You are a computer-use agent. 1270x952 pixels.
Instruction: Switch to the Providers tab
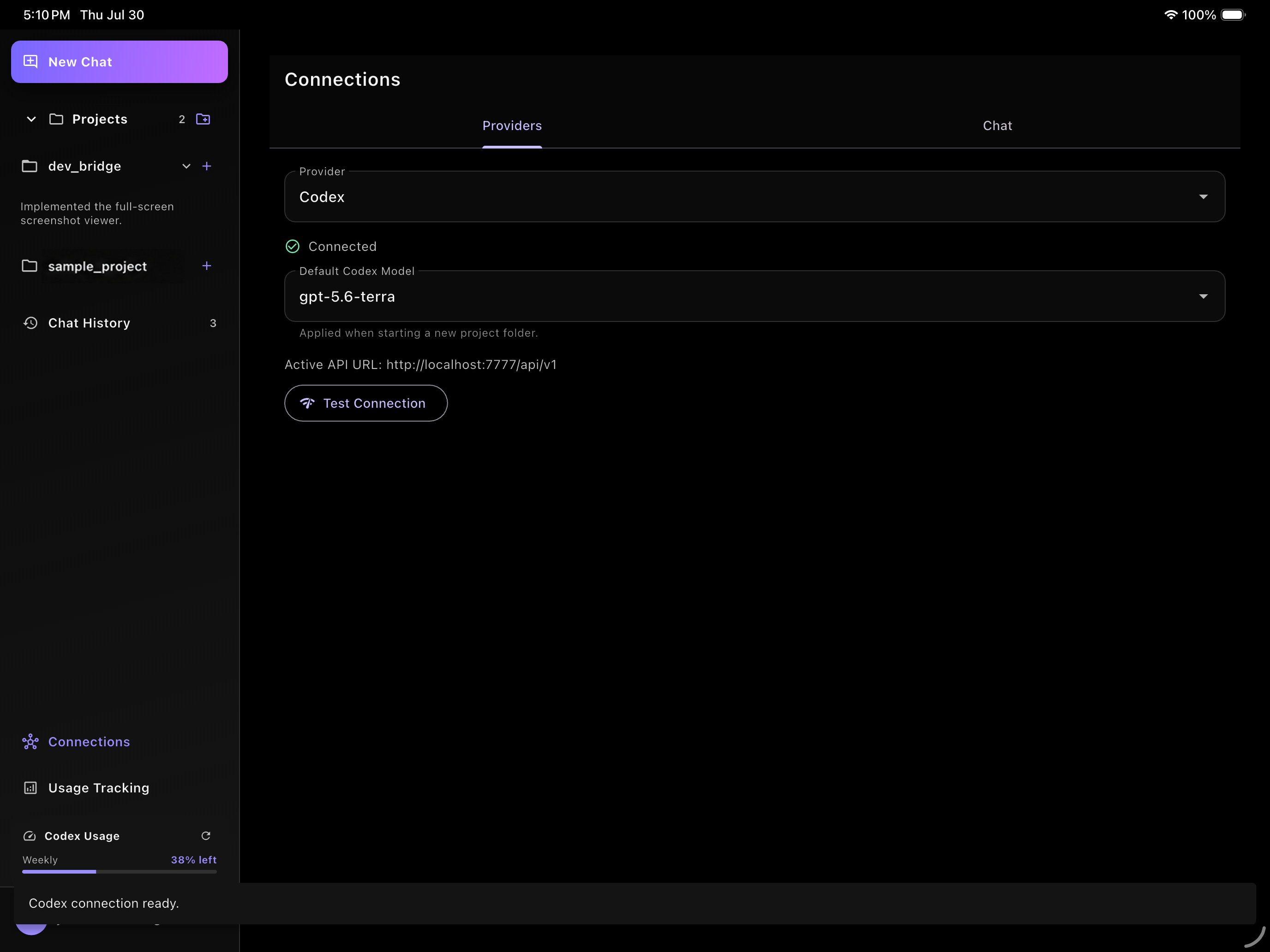(x=512, y=125)
